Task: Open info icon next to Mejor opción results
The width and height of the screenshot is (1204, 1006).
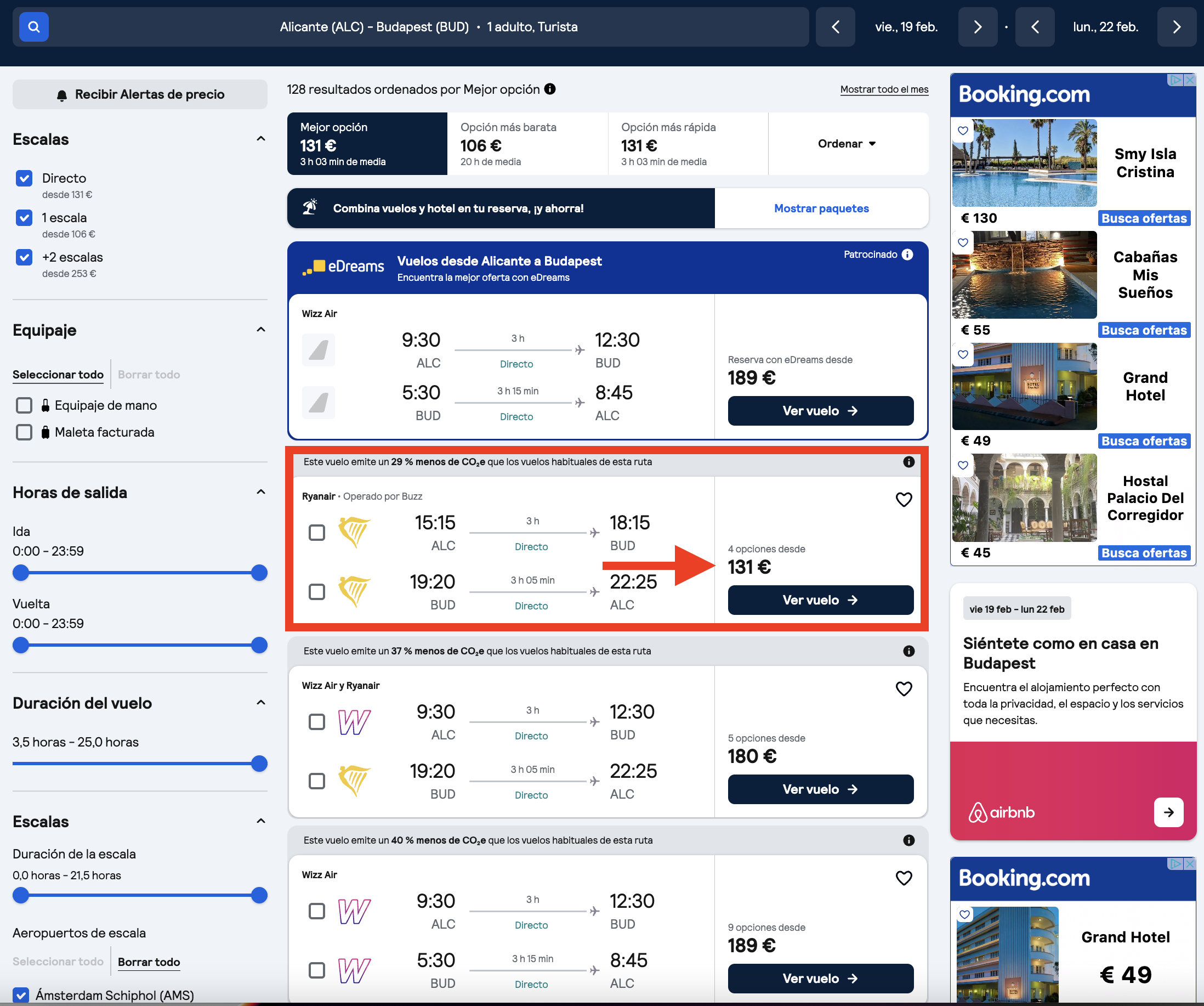Action: pos(550,89)
